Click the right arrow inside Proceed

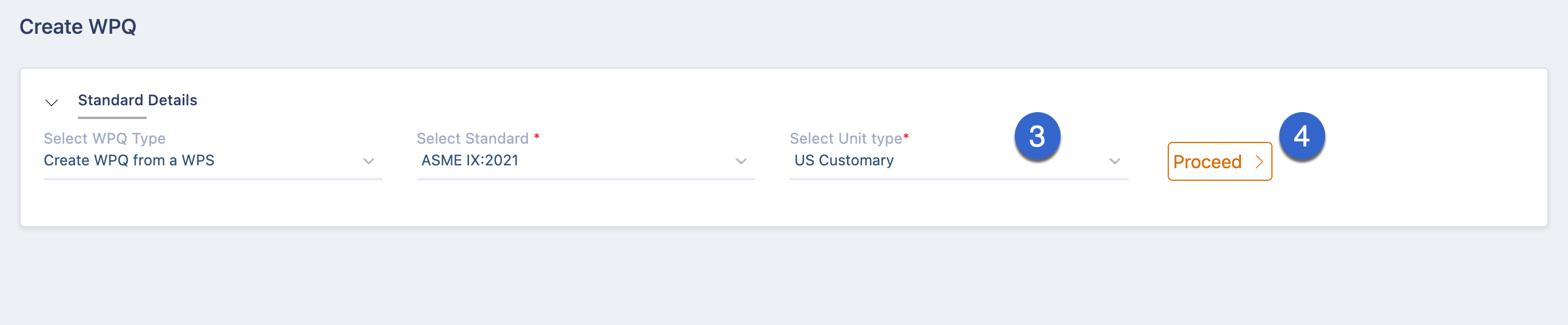pos(1259,162)
